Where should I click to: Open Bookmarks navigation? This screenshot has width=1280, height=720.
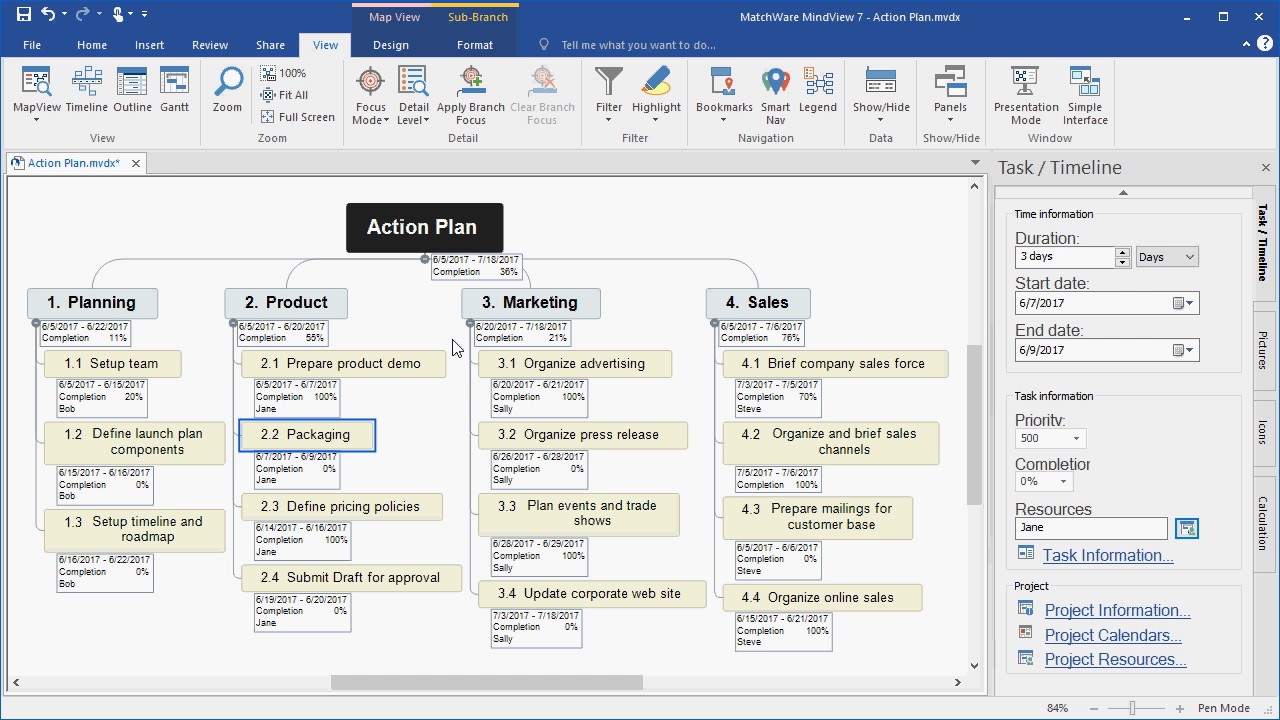[724, 96]
